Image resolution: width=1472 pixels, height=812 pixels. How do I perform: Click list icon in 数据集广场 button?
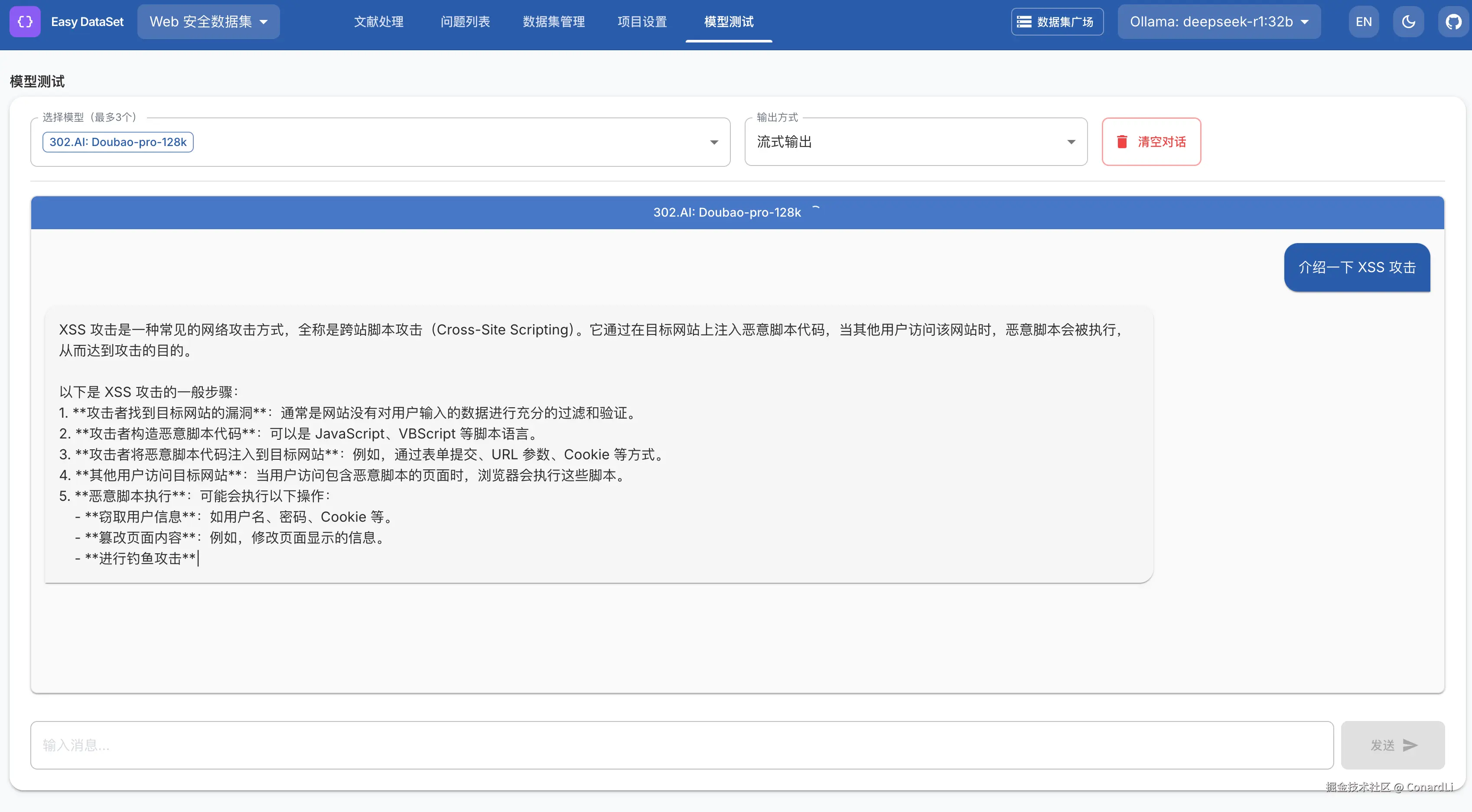(x=1024, y=22)
